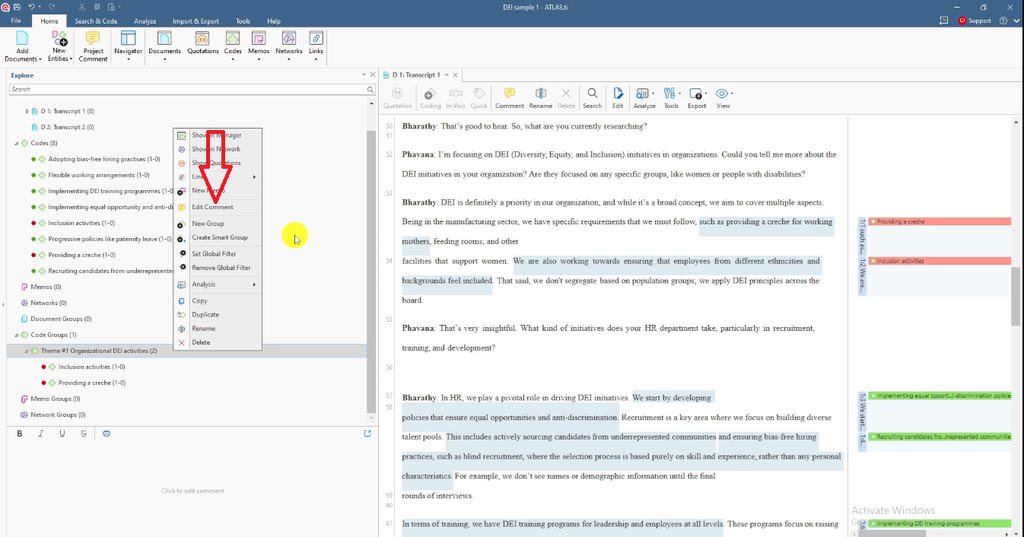This screenshot has width=1024, height=537.
Task: Close the D 1: Transcript 1 tab
Action: tap(456, 75)
